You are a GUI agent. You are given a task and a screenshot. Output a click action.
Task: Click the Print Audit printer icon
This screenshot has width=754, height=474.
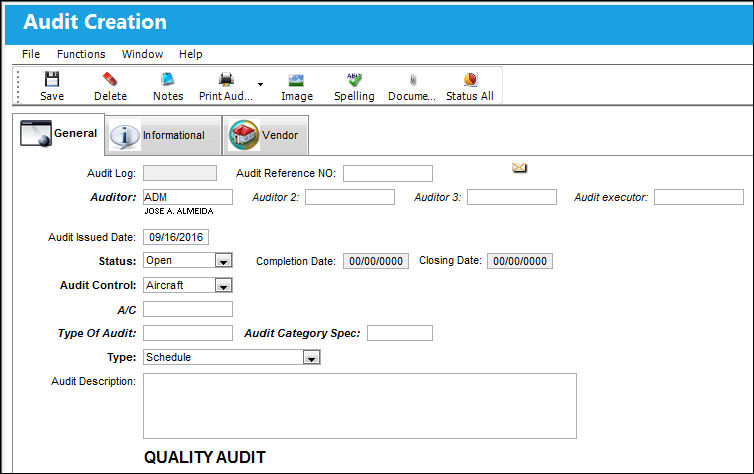point(226,79)
